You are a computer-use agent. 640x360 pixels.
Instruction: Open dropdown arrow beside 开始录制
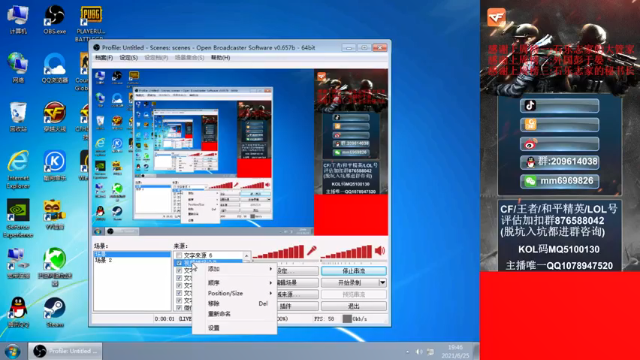382,282
